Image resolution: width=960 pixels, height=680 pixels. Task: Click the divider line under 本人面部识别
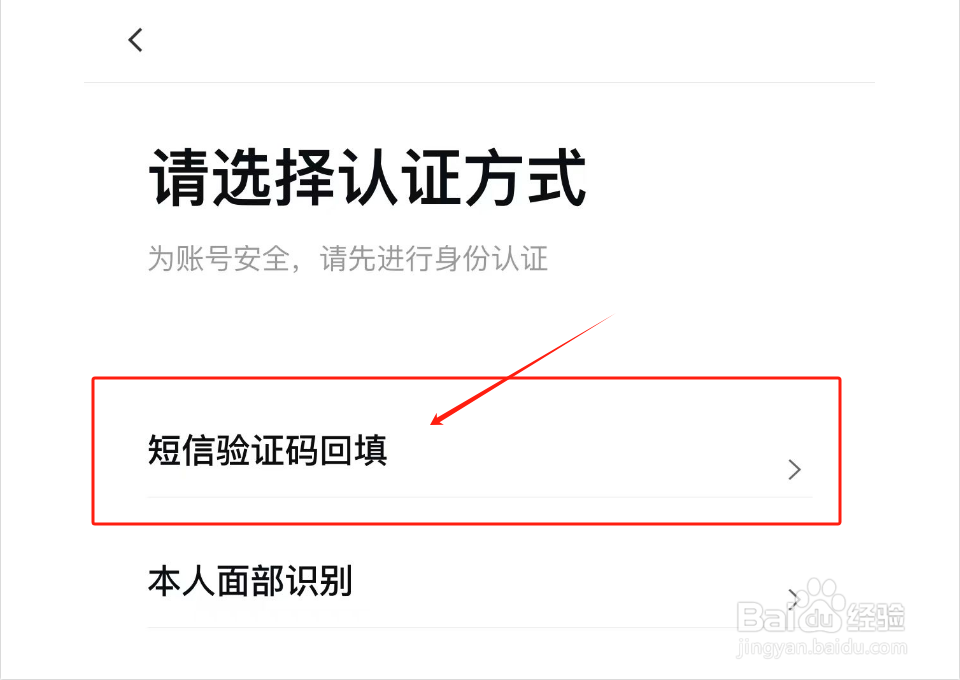pos(480,627)
